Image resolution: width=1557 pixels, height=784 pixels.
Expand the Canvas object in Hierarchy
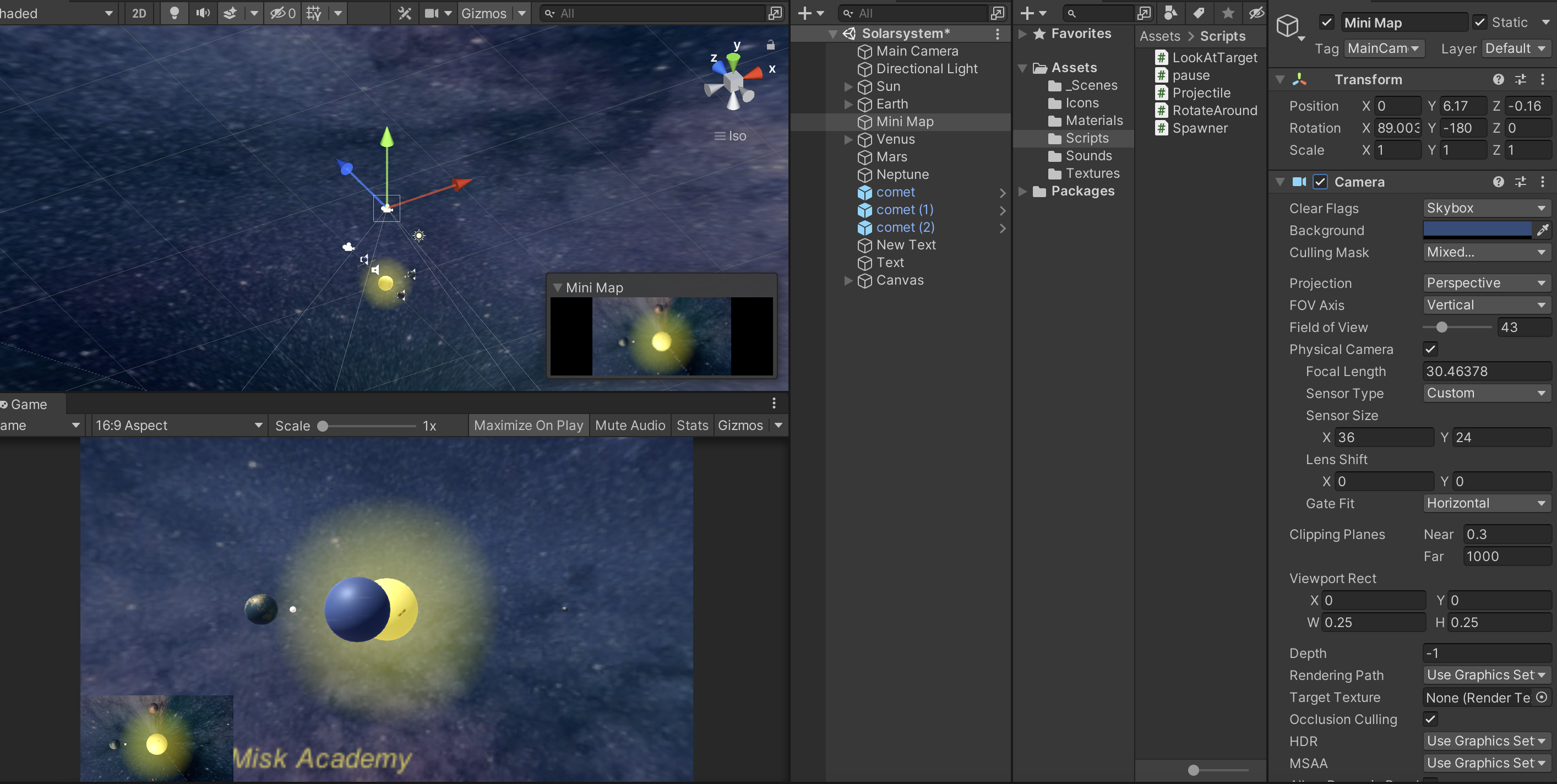point(848,280)
